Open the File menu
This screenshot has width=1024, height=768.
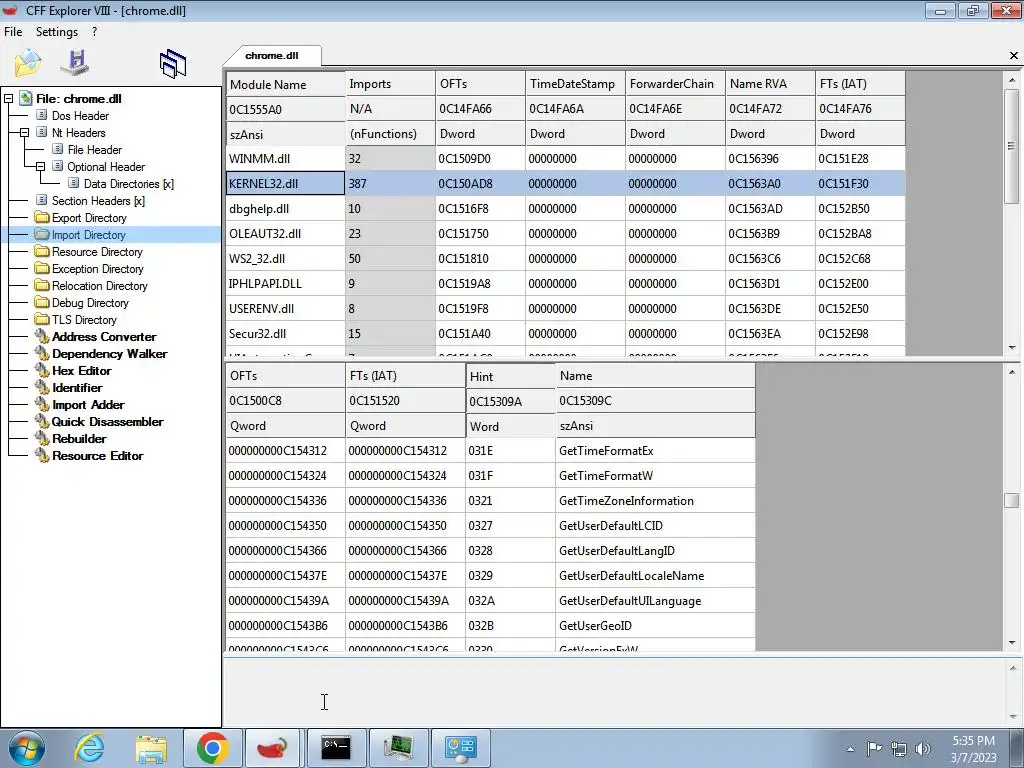13,32
